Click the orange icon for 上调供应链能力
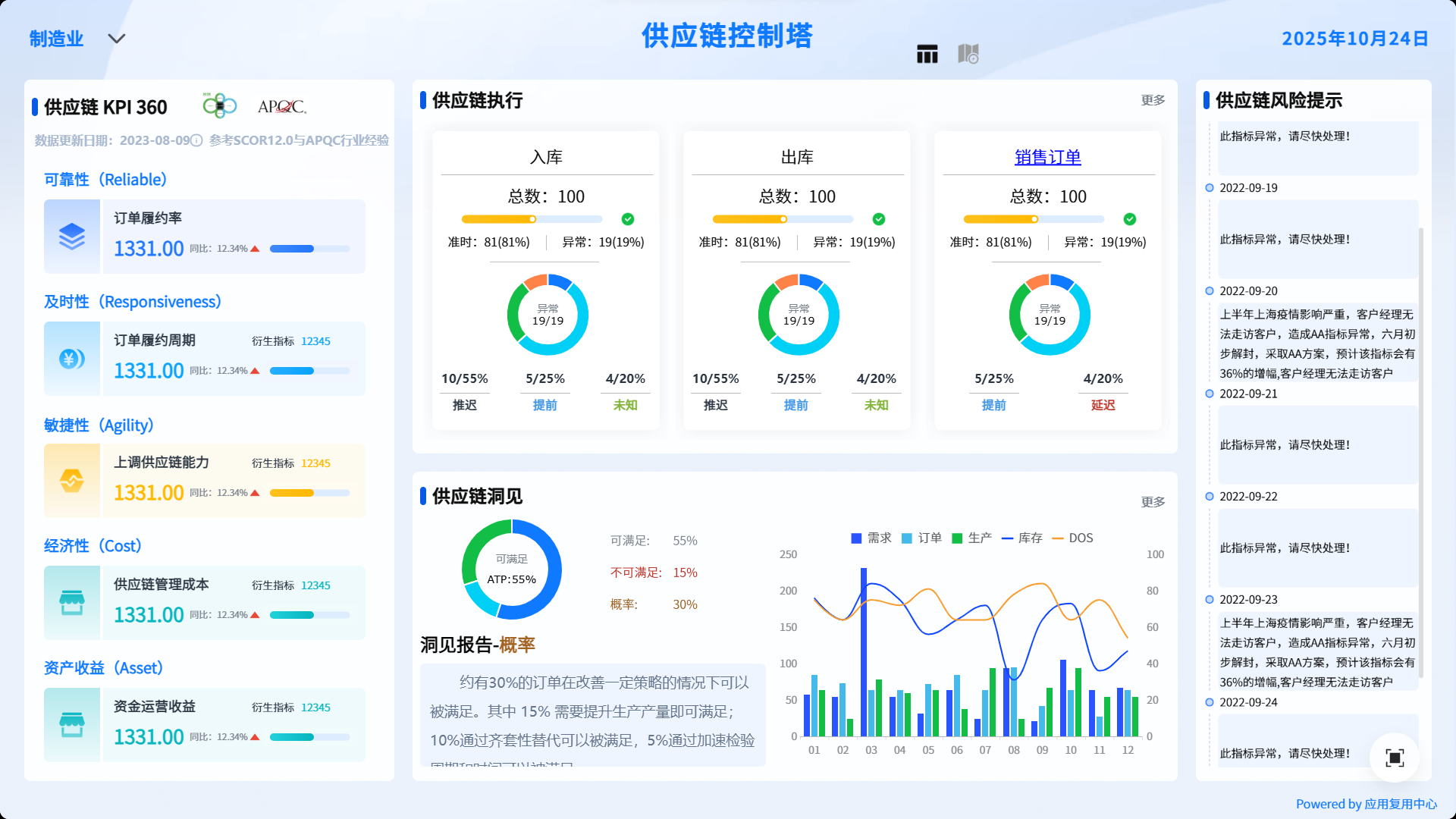The height and width of the screenshot is (819, 1456). pyautogui.click(x=72, y=481)
